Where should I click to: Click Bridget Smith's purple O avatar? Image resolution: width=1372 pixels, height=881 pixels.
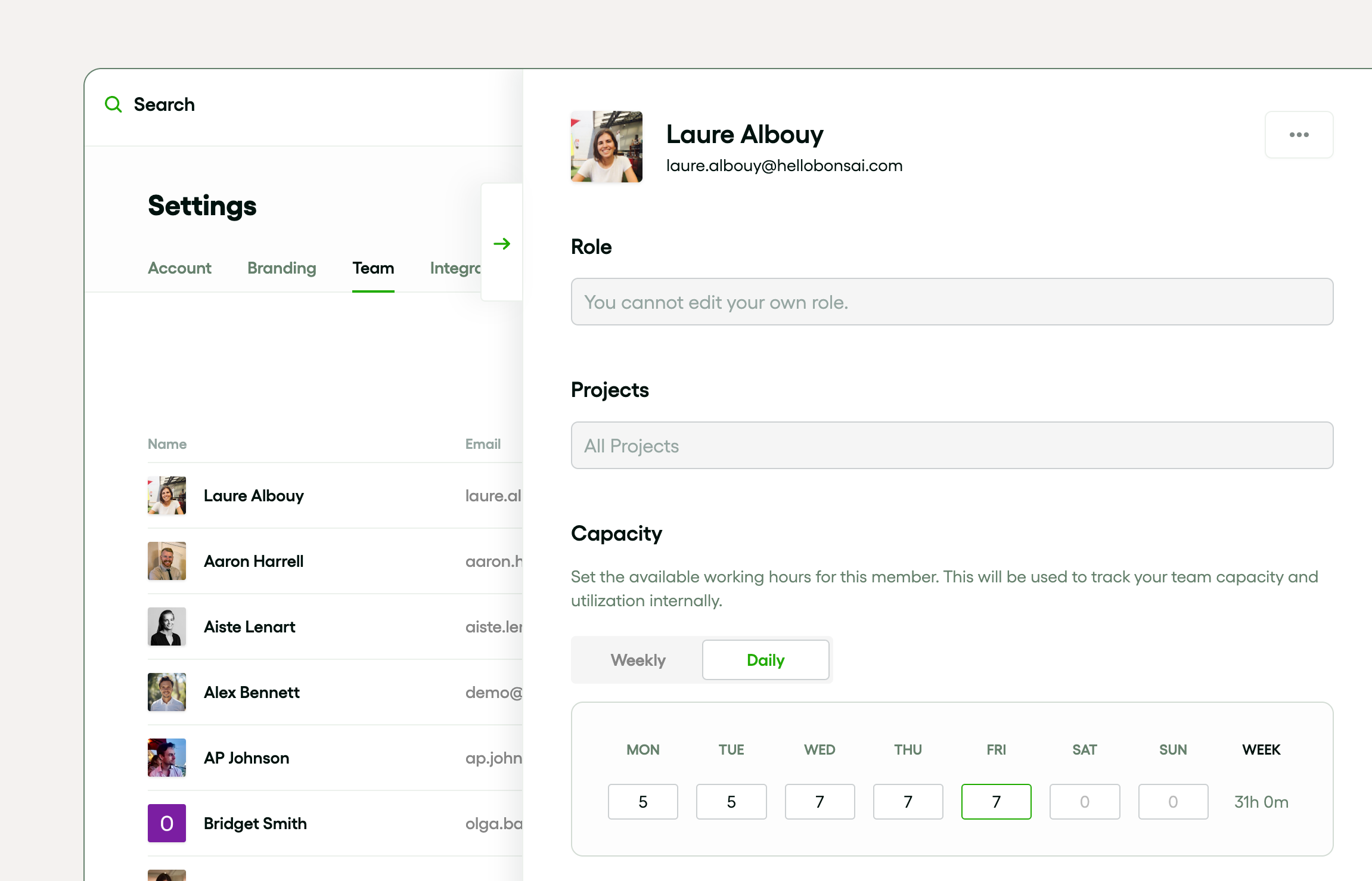(x=167, y=823)
